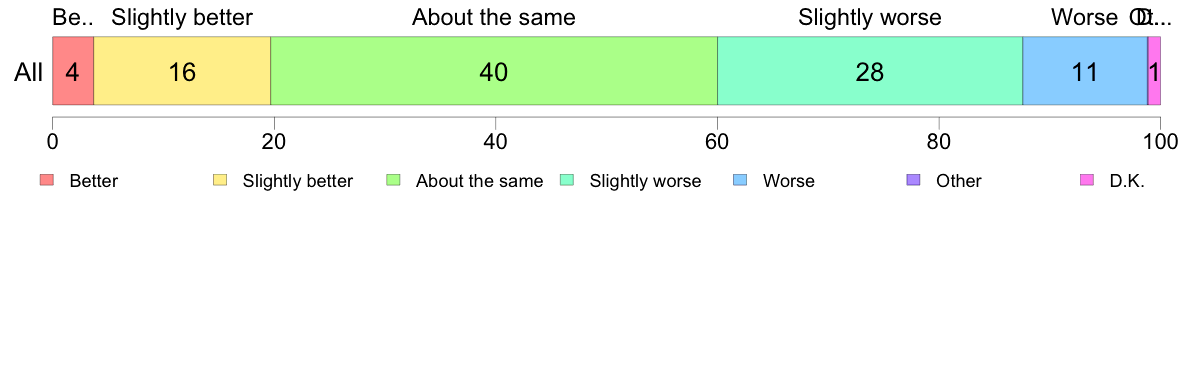Click the All row label
The height and width of the screenshot is (368, 1188).
click(x=29, y=73)
